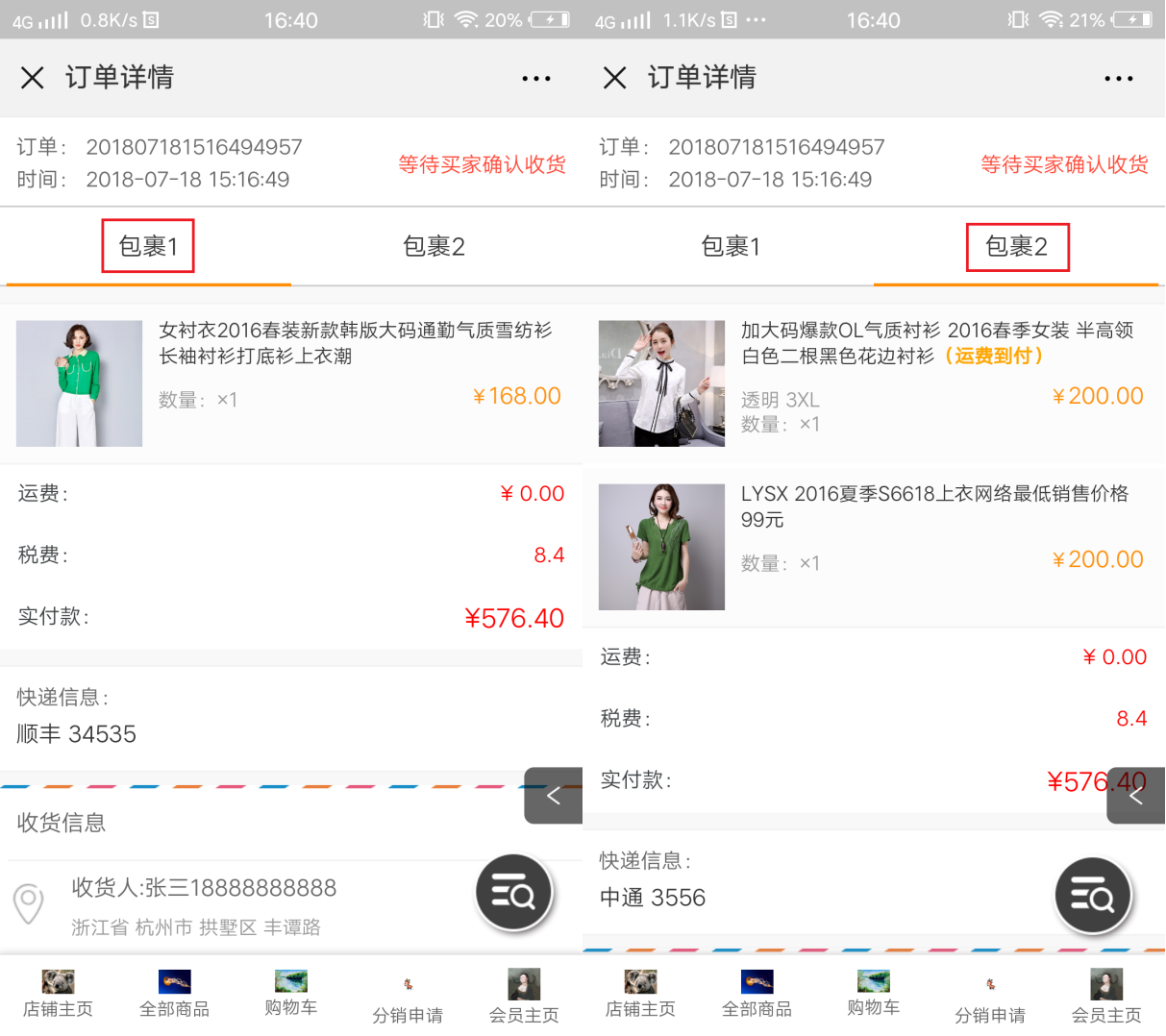Open white shirt product thumbnail in 包裹2

[661, 383]
